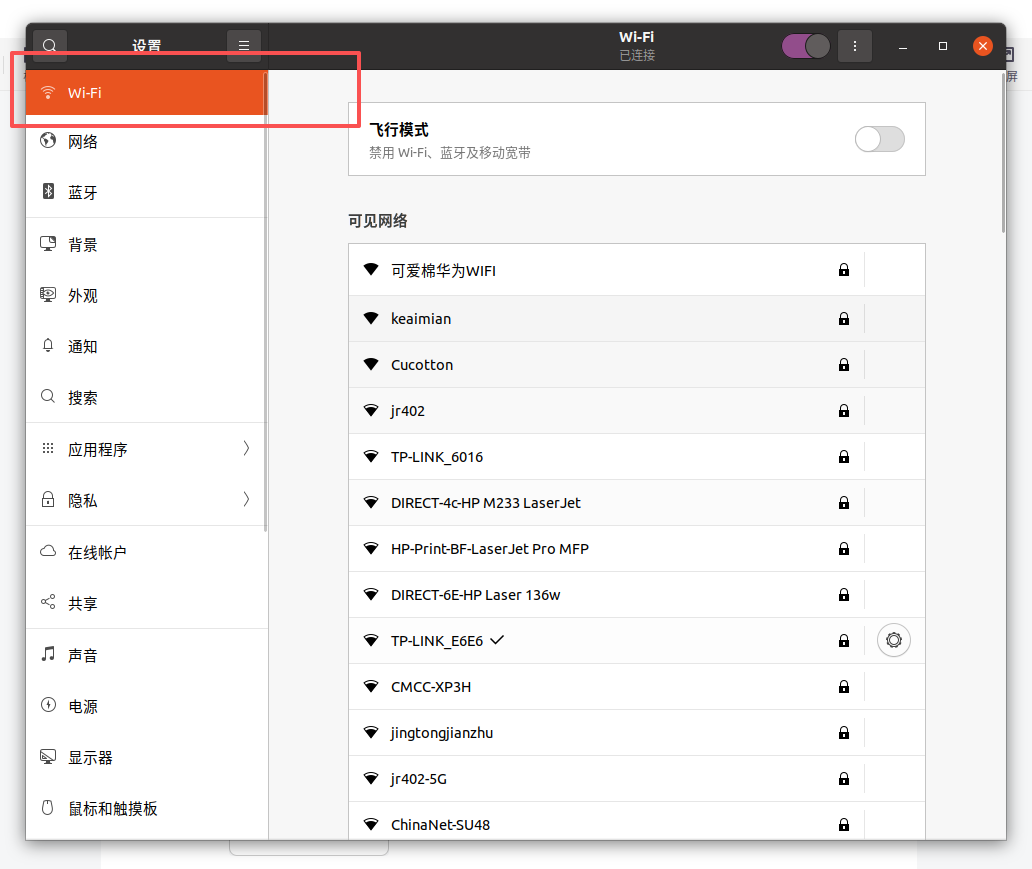Click the music note icon beside 声音
1032x869 pixels.
(x=48, y=654)
